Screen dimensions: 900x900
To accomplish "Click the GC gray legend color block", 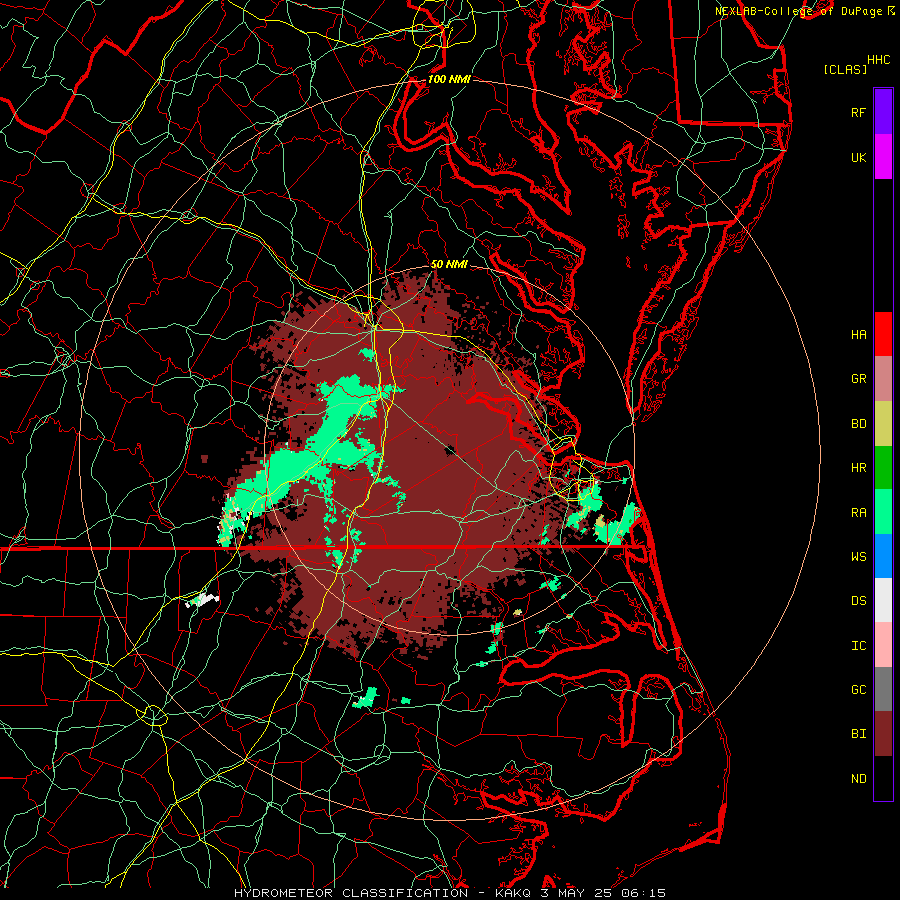I will point(883,689).
